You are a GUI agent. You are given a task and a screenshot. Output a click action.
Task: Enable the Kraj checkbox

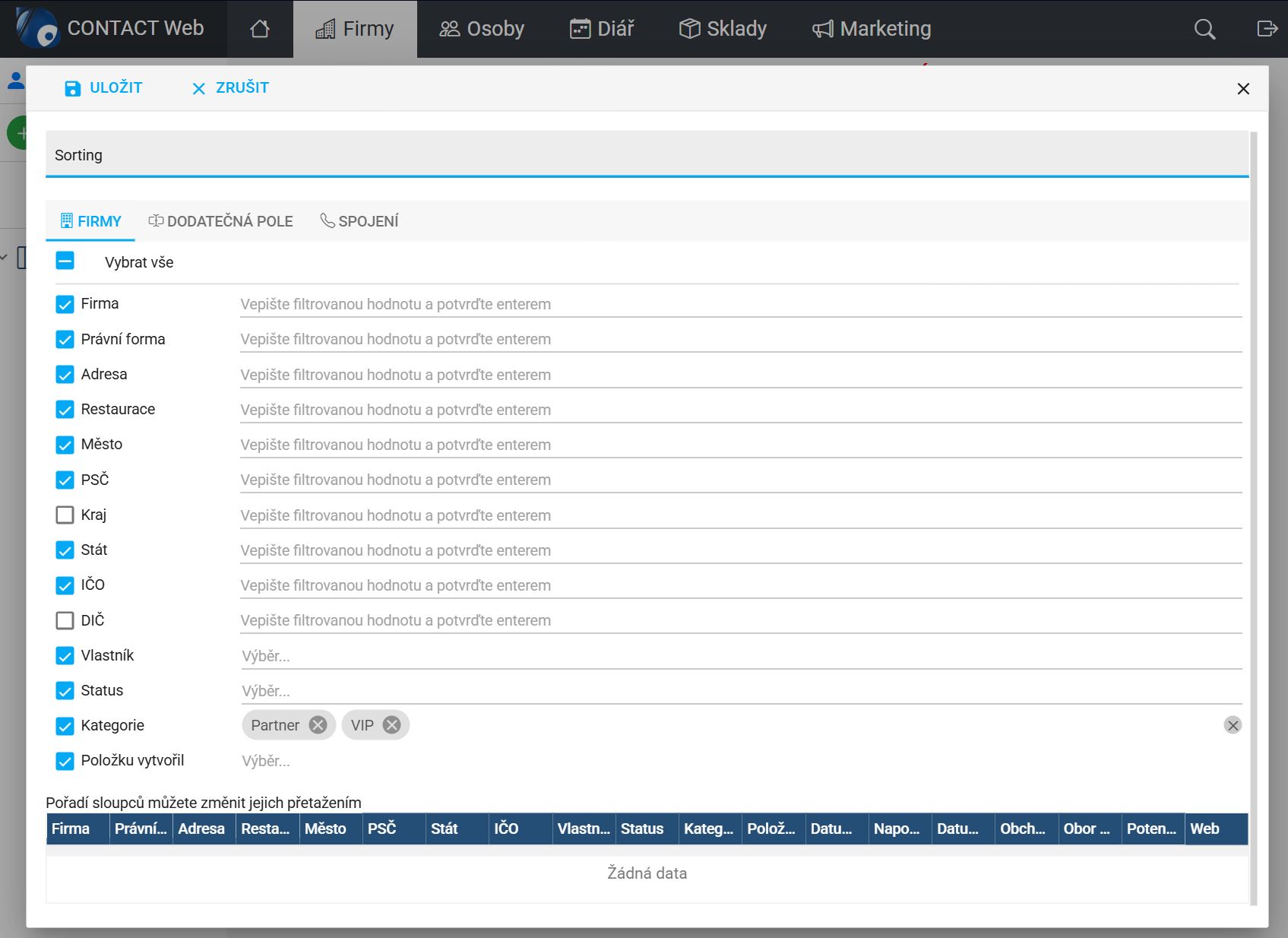(65, 515)
